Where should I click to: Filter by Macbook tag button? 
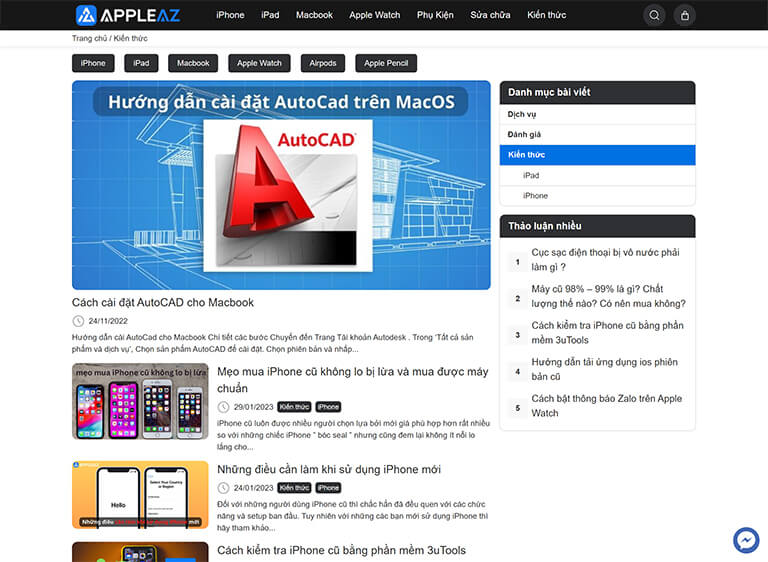click(x=193, y=63)
